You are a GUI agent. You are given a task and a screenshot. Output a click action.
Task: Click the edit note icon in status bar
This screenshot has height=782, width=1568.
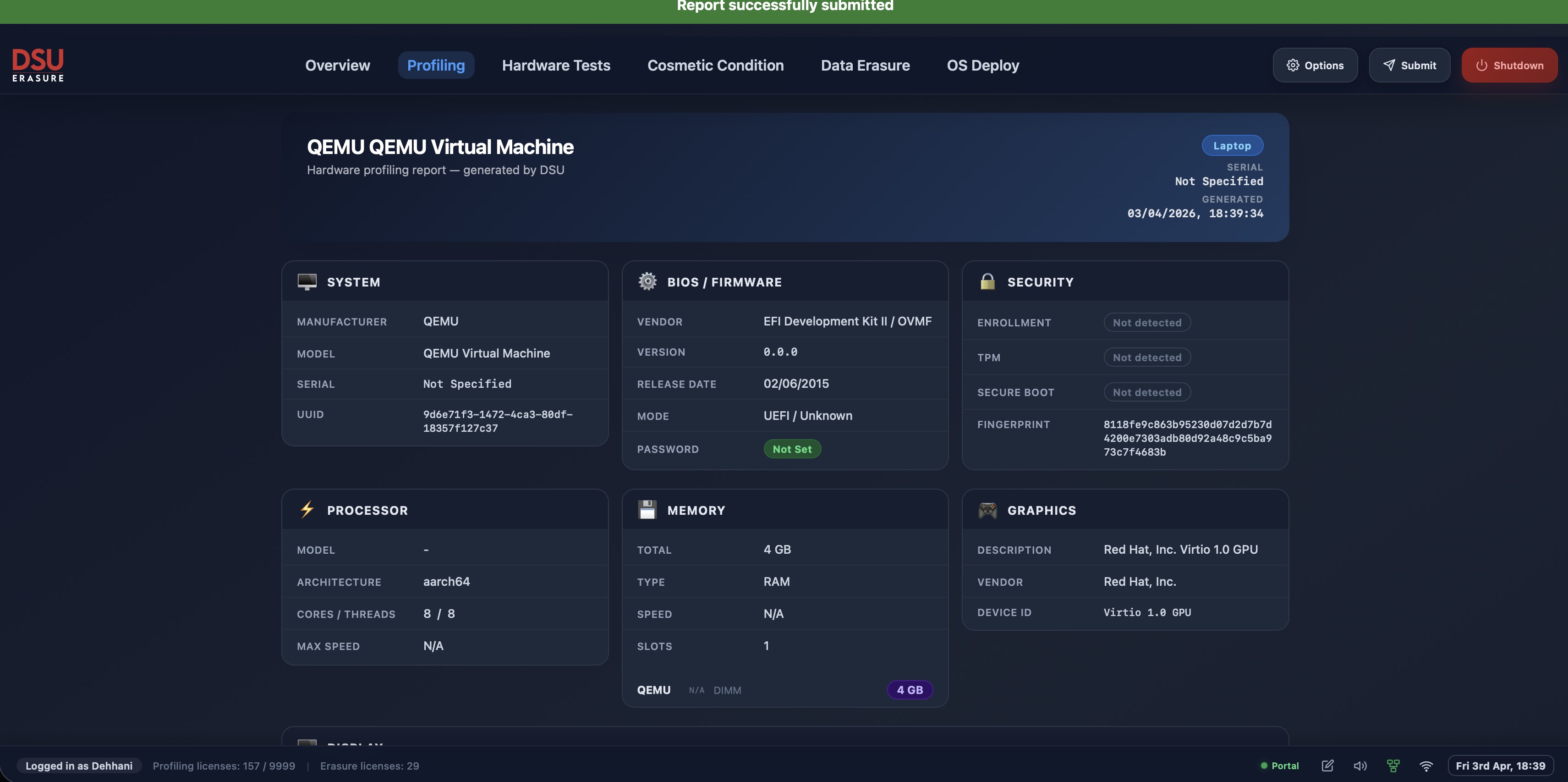(x=1327, y=765)
